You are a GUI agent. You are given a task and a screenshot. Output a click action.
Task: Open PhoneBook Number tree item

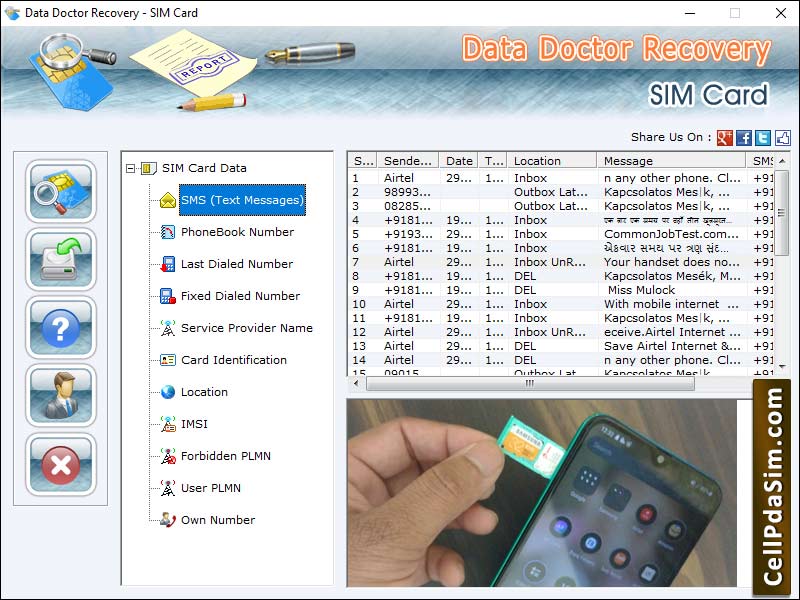click(237, 232)
